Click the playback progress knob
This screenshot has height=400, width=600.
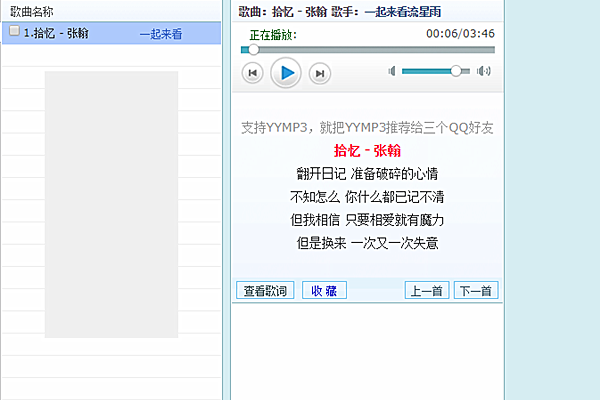(253, 50)
